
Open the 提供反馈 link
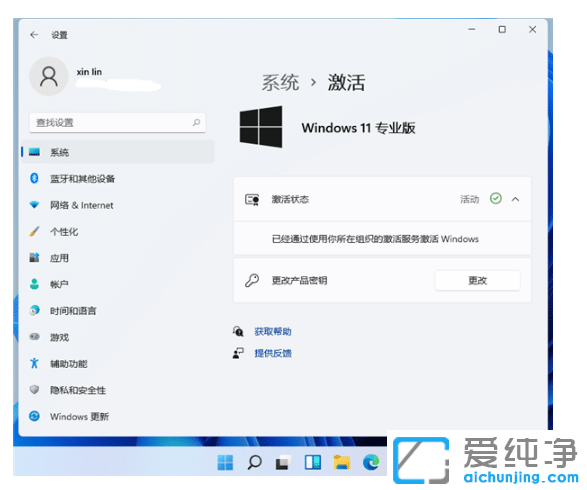pyautogui.click(x=273, y=353)
